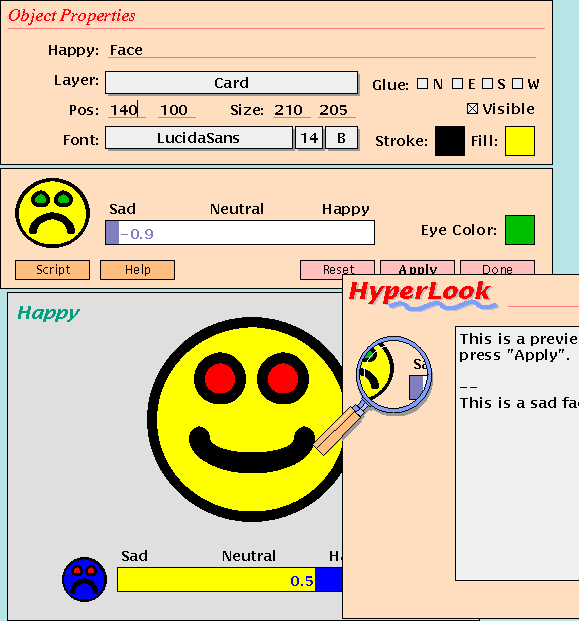Image resolution: width=579 pixels, height=621 pixels.
Task: Click the HyperLook logo
Action: tap(422, 295)
